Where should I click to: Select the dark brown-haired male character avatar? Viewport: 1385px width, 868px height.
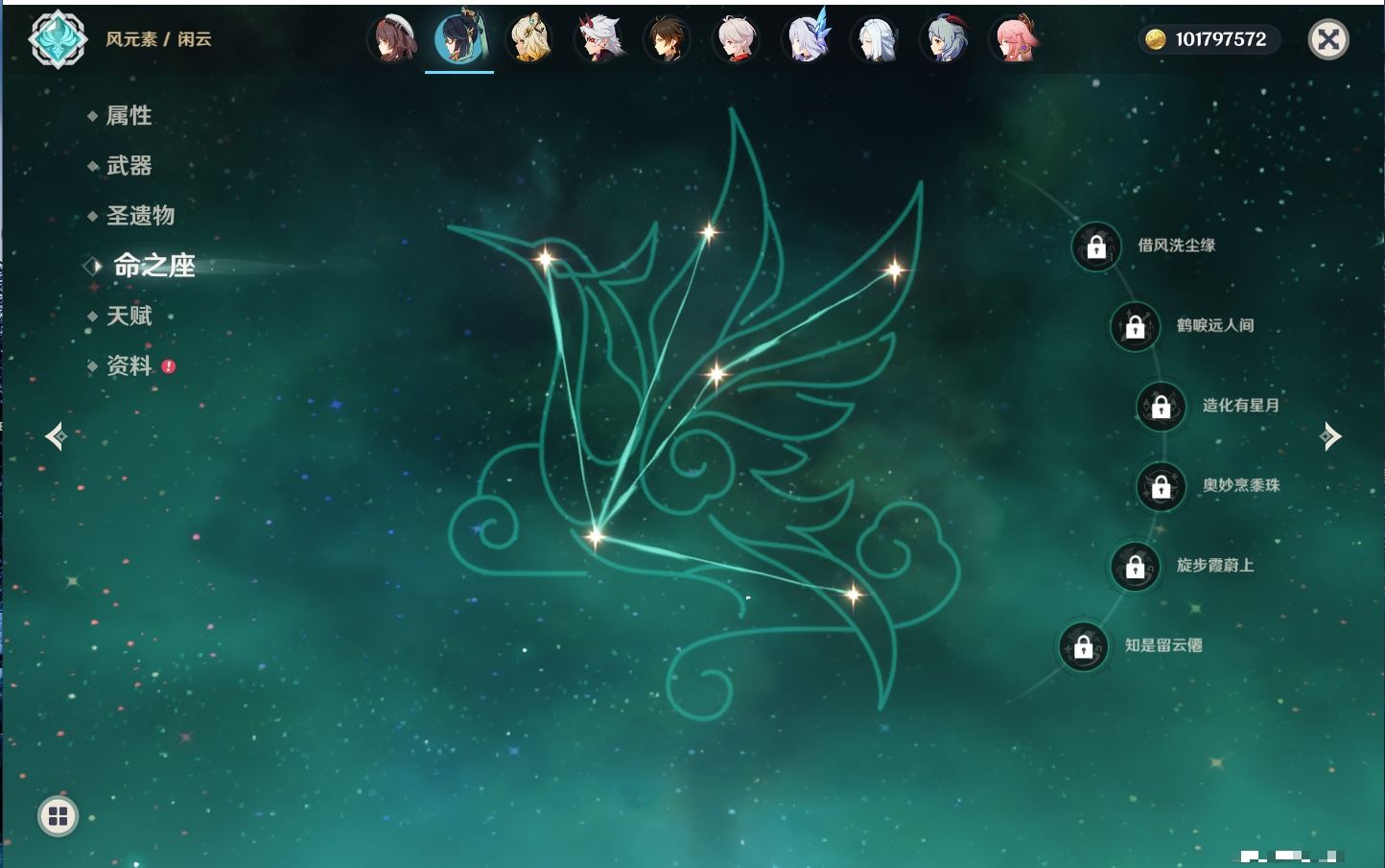668,39
